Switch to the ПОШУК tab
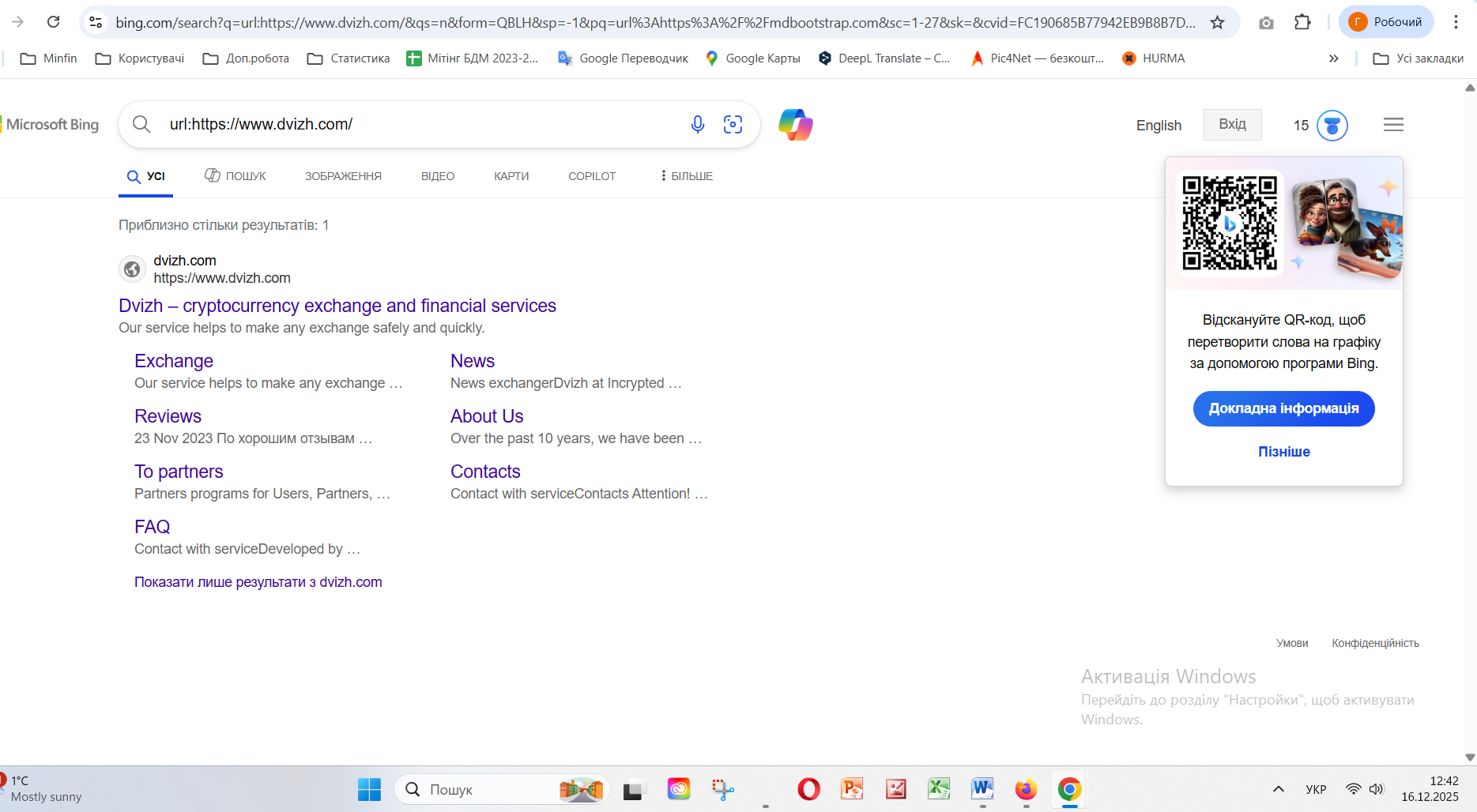This screenshot has width=1477, height=812. pyautogui.click(x=235, y=176)
